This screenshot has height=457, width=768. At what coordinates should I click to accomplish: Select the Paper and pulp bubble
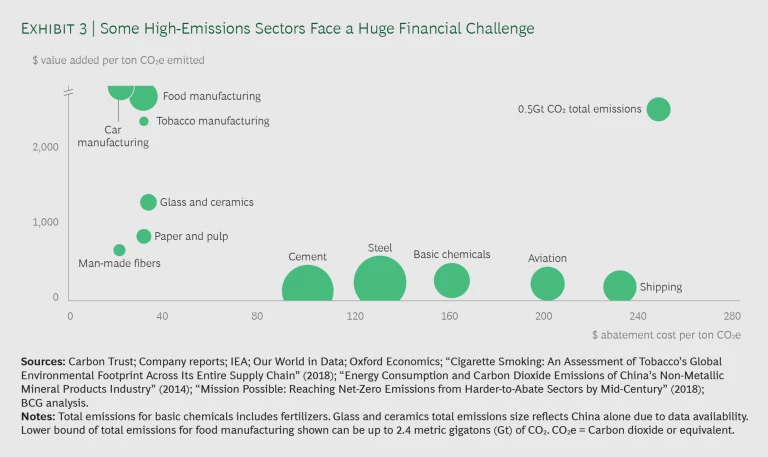tap(144, 237)
